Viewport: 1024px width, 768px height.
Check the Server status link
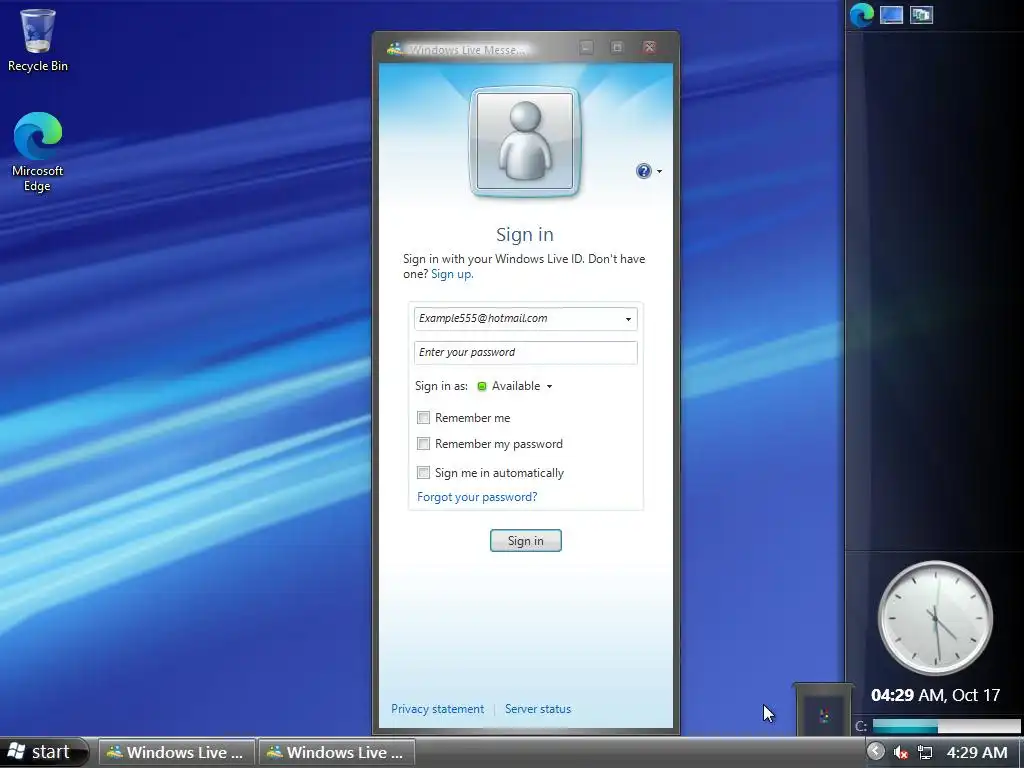click(x=538, y=709)
